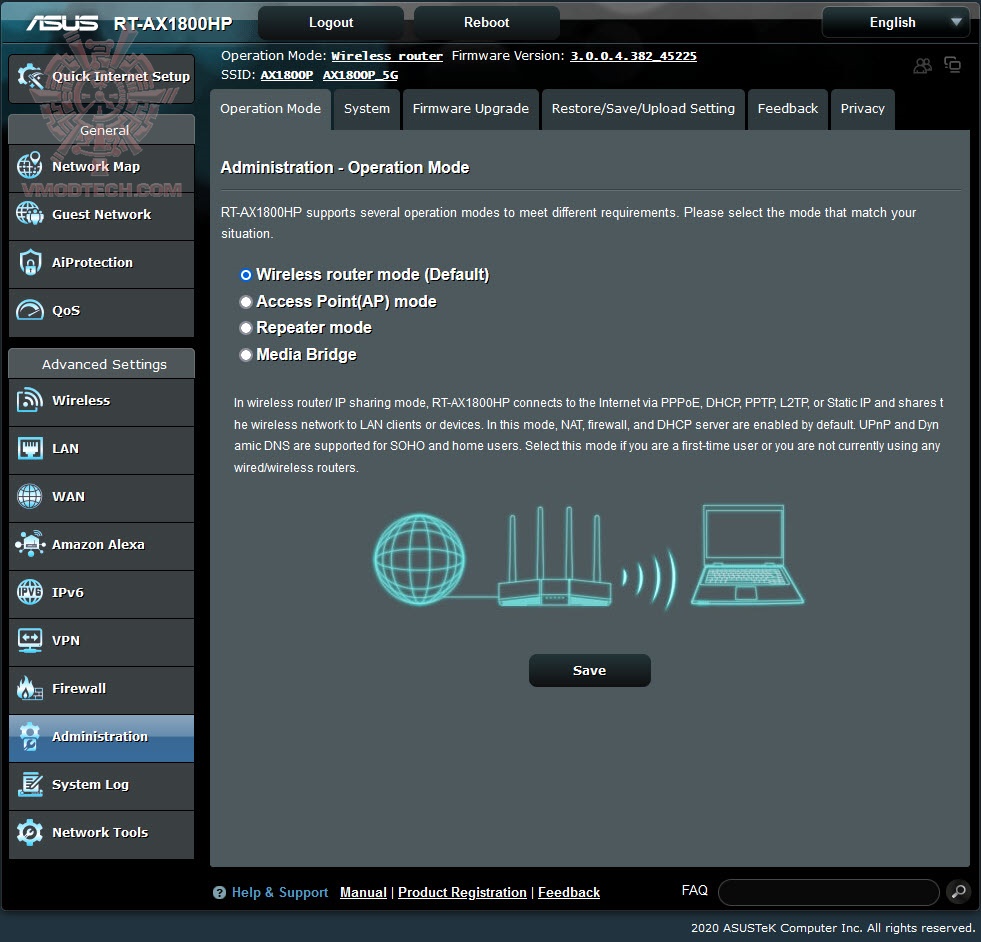Click the General section header

[101, 130]
